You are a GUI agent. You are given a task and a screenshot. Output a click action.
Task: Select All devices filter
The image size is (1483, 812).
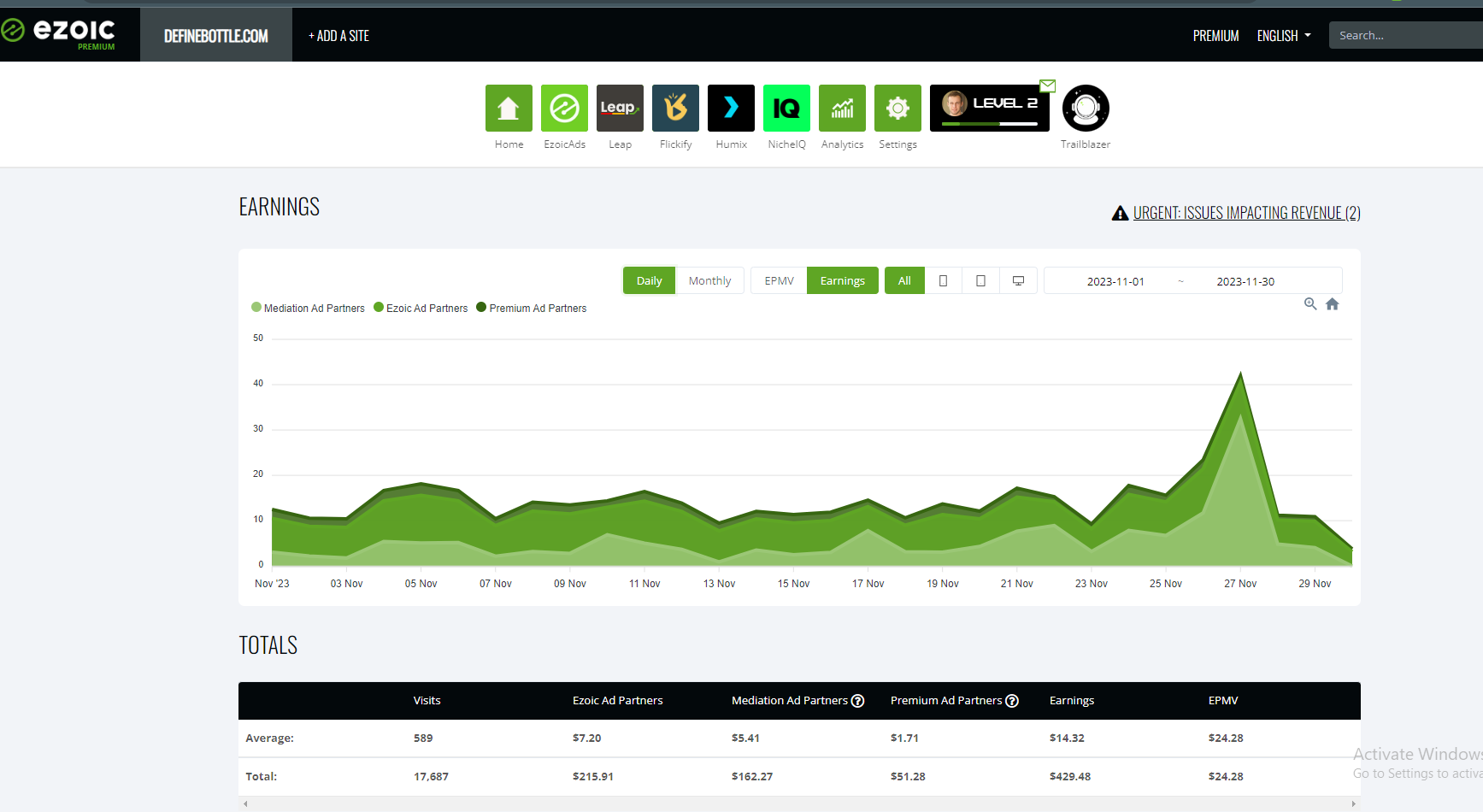pos(904,280)
